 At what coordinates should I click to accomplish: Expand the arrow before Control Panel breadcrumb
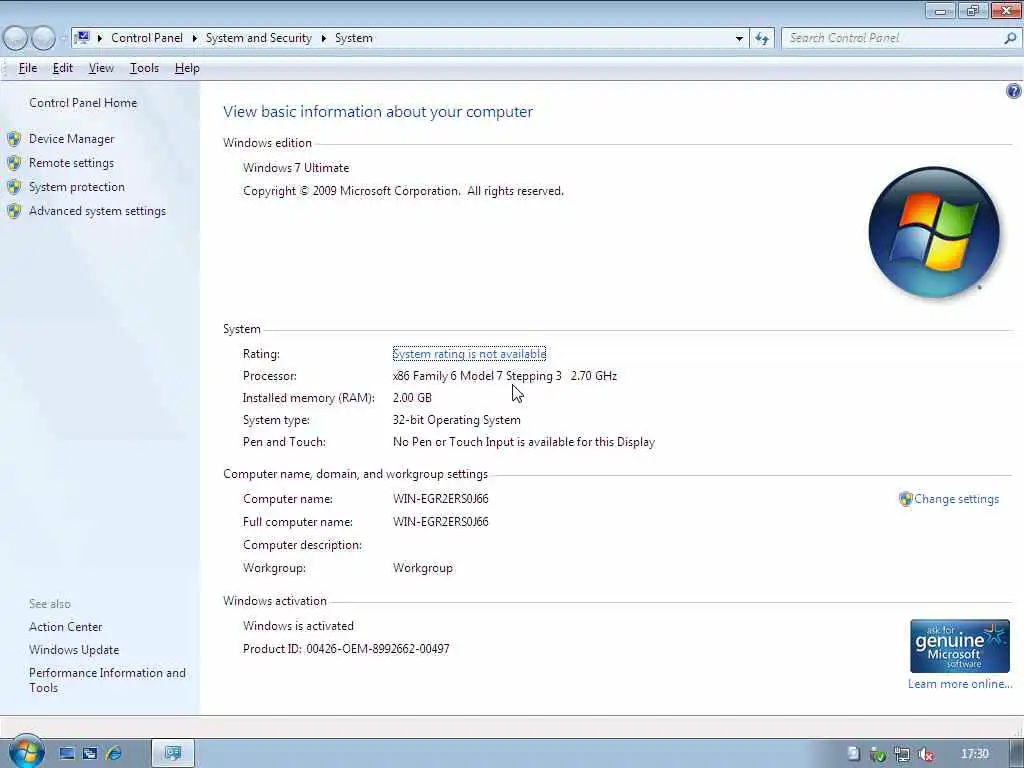coord(100,39)
